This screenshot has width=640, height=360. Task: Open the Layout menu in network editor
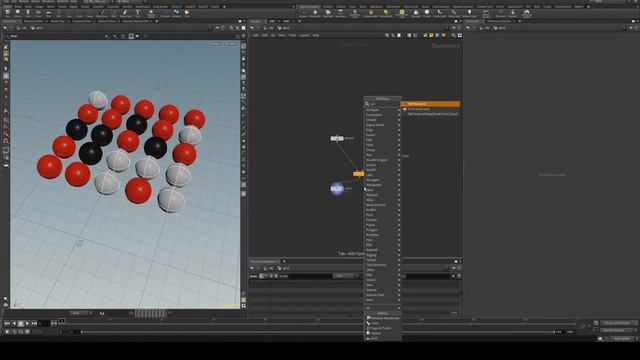[x=304, y=36]
